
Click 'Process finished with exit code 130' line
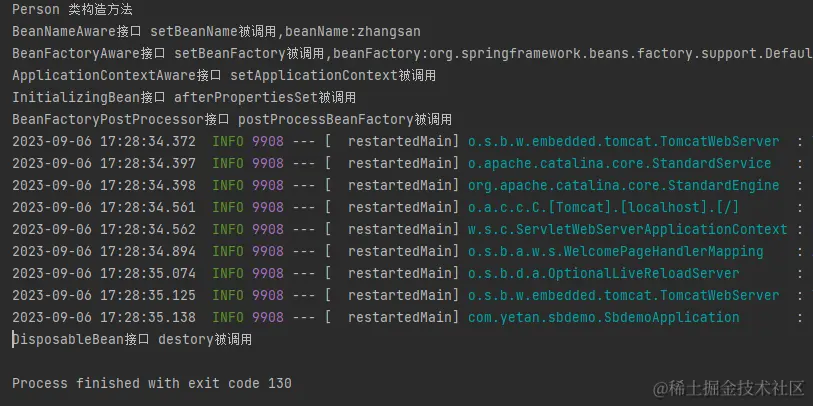click(x=152, y=384)
